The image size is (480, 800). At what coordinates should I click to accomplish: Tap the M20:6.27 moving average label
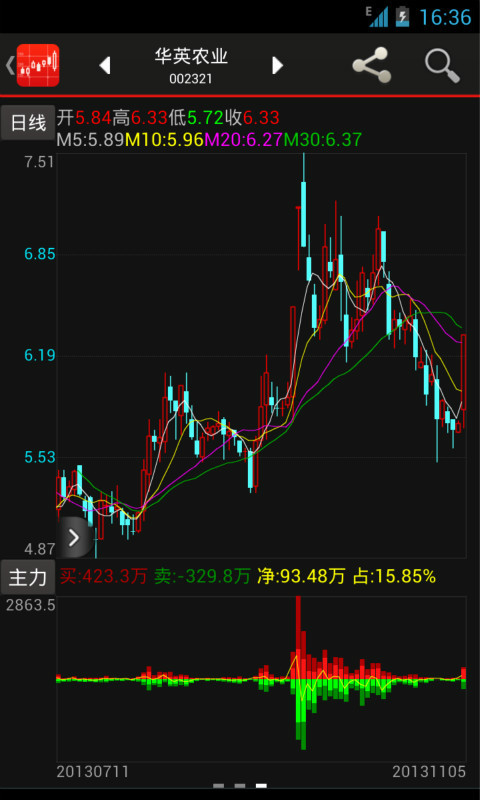click(x=244, y=139)
